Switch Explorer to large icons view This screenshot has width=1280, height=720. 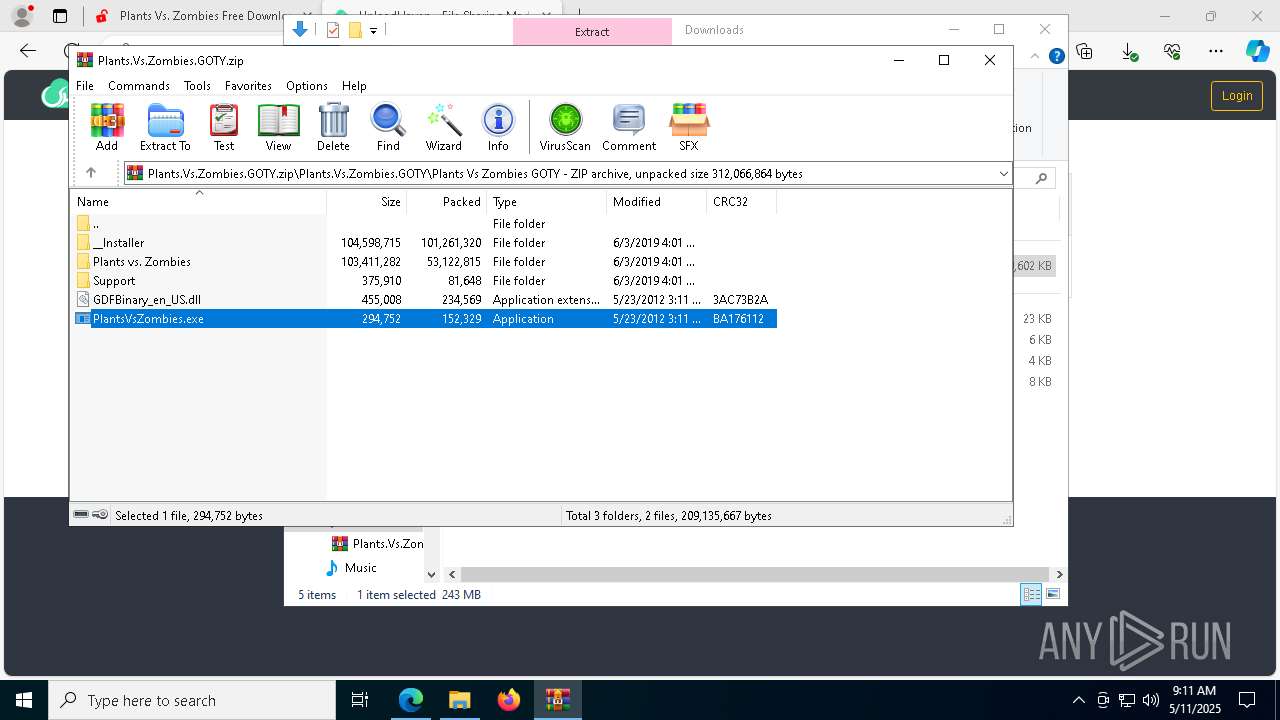click(1053, 595)
